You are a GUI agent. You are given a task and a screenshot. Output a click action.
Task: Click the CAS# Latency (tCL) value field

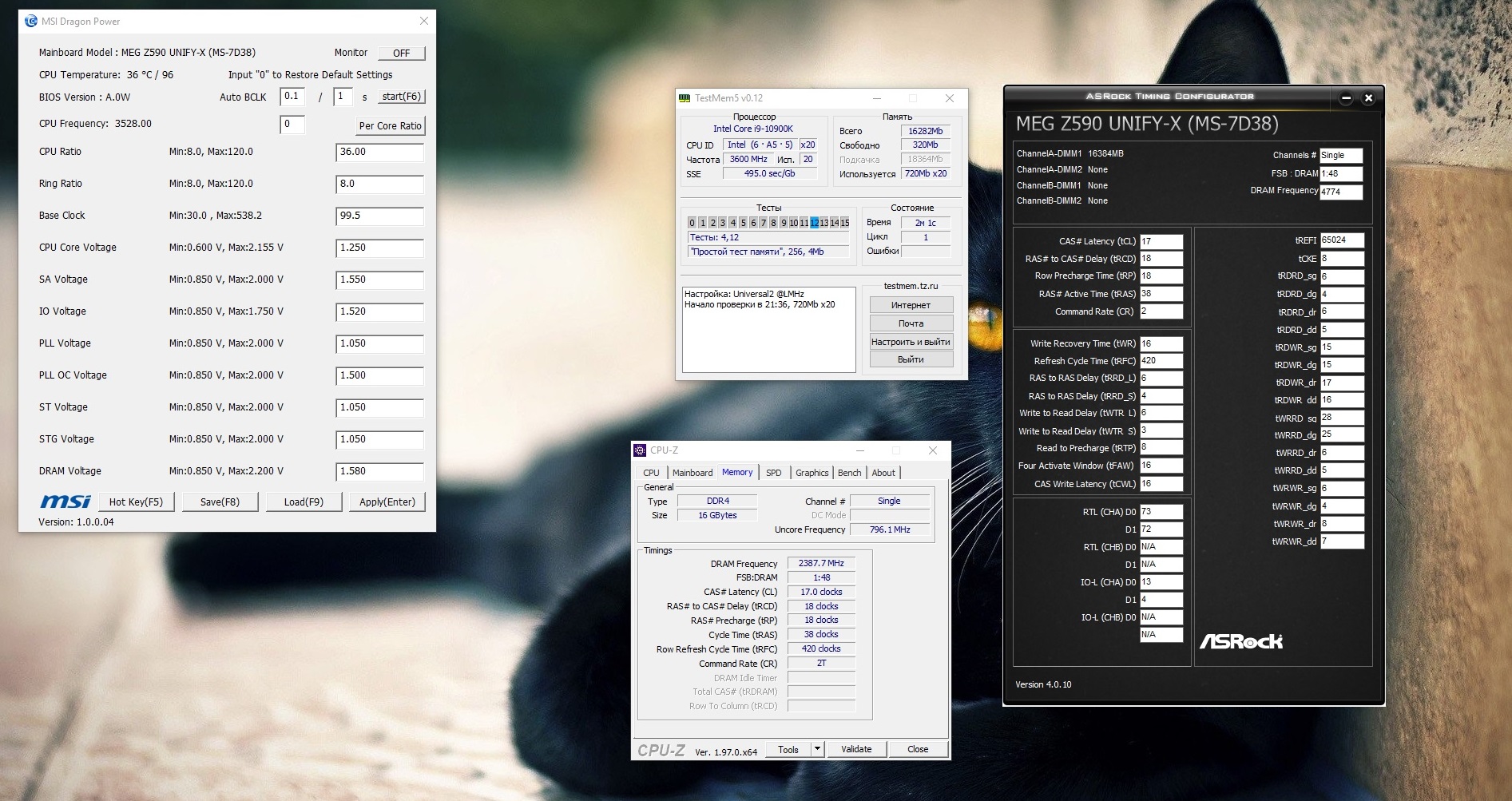[x=1161, y=241]
